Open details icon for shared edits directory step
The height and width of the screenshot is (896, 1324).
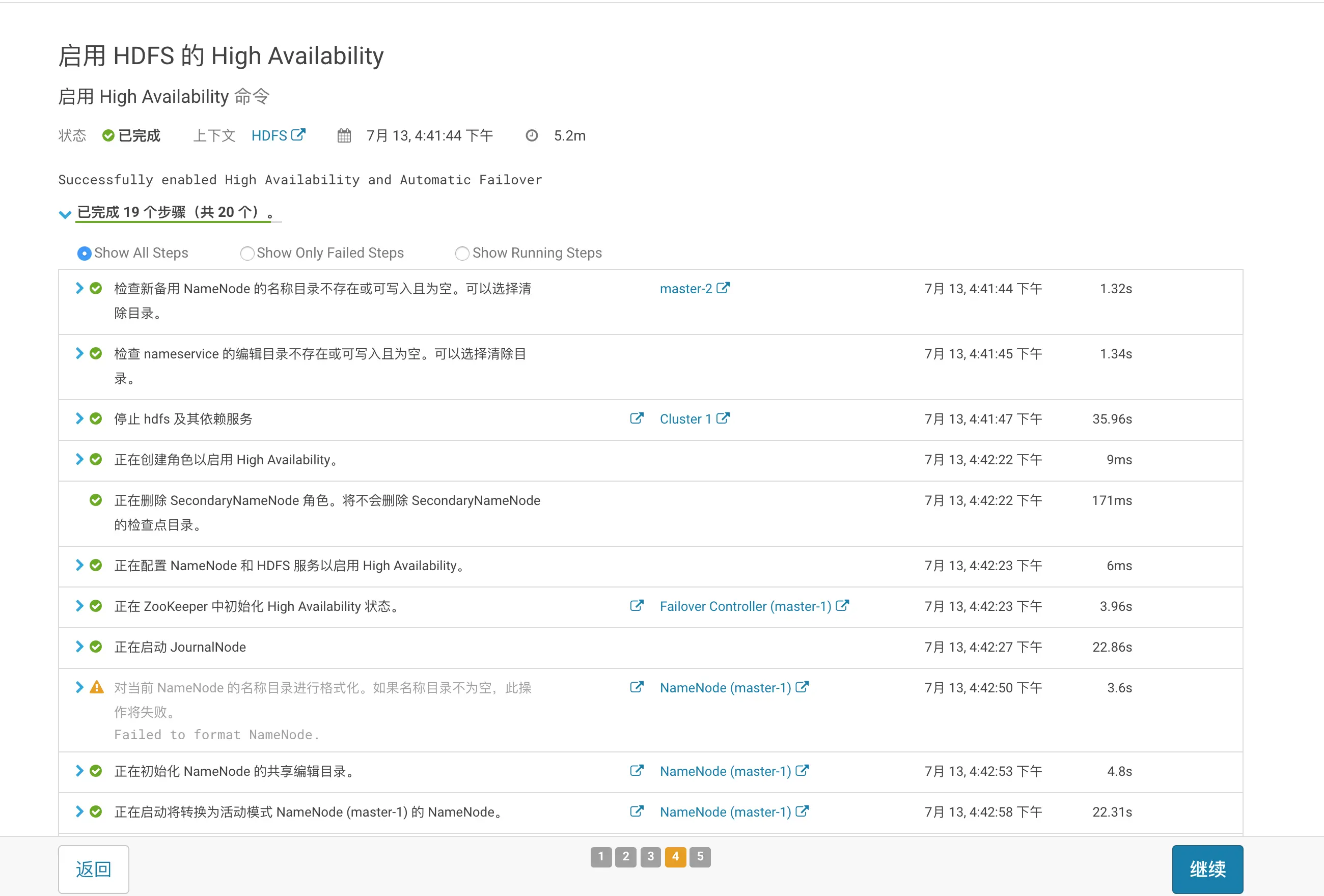pos(637,771)
